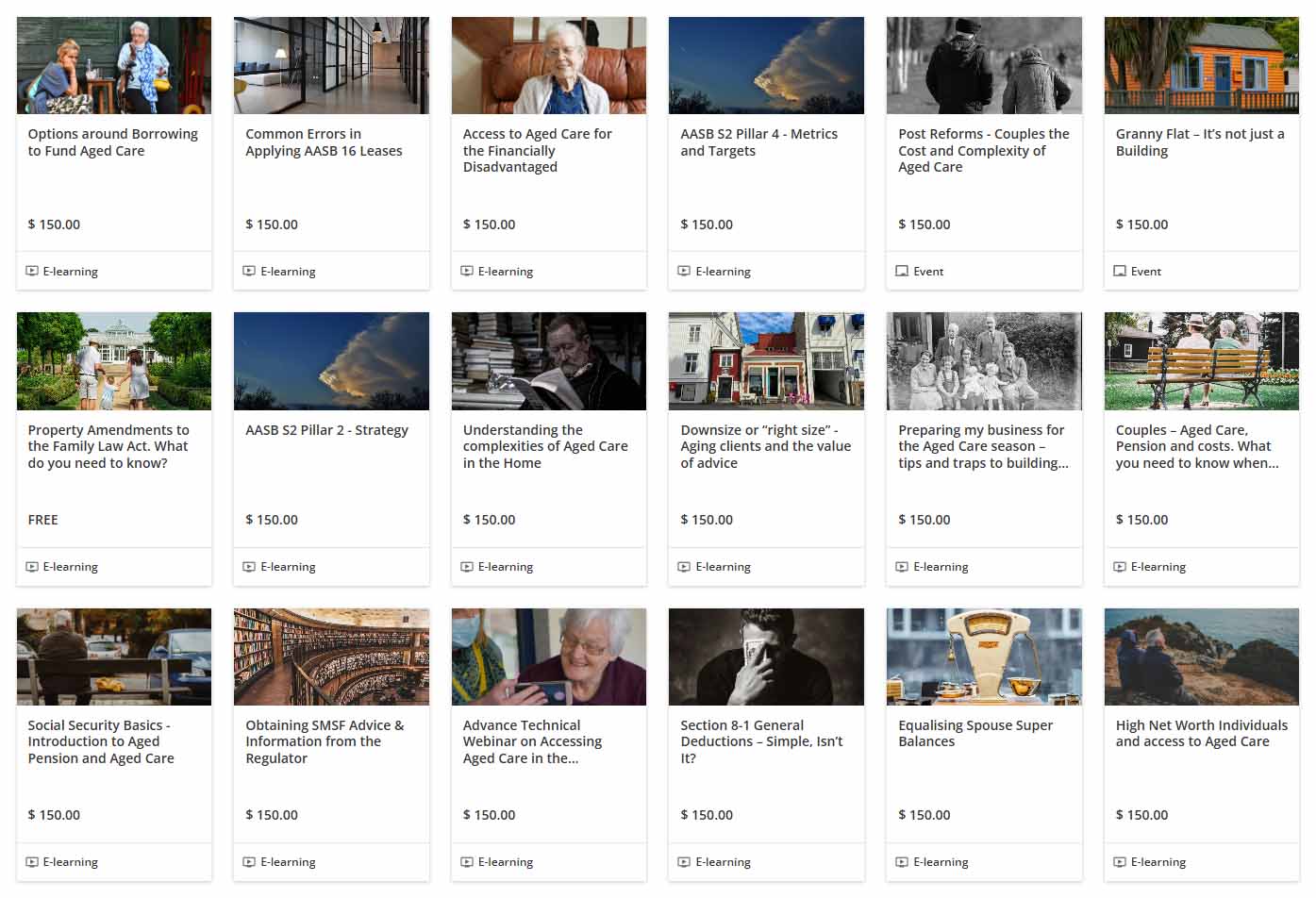Click thumbnail of two women at cafe table
This screenshot has width=1316, height=898.
click(x=114, y=65)
